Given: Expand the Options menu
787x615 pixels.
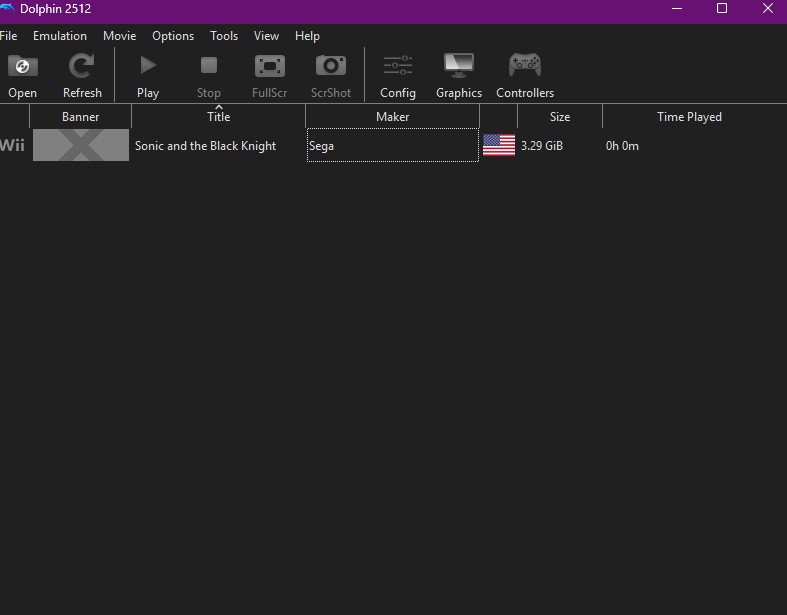Looking at the screenshot, I should [173, 36].
